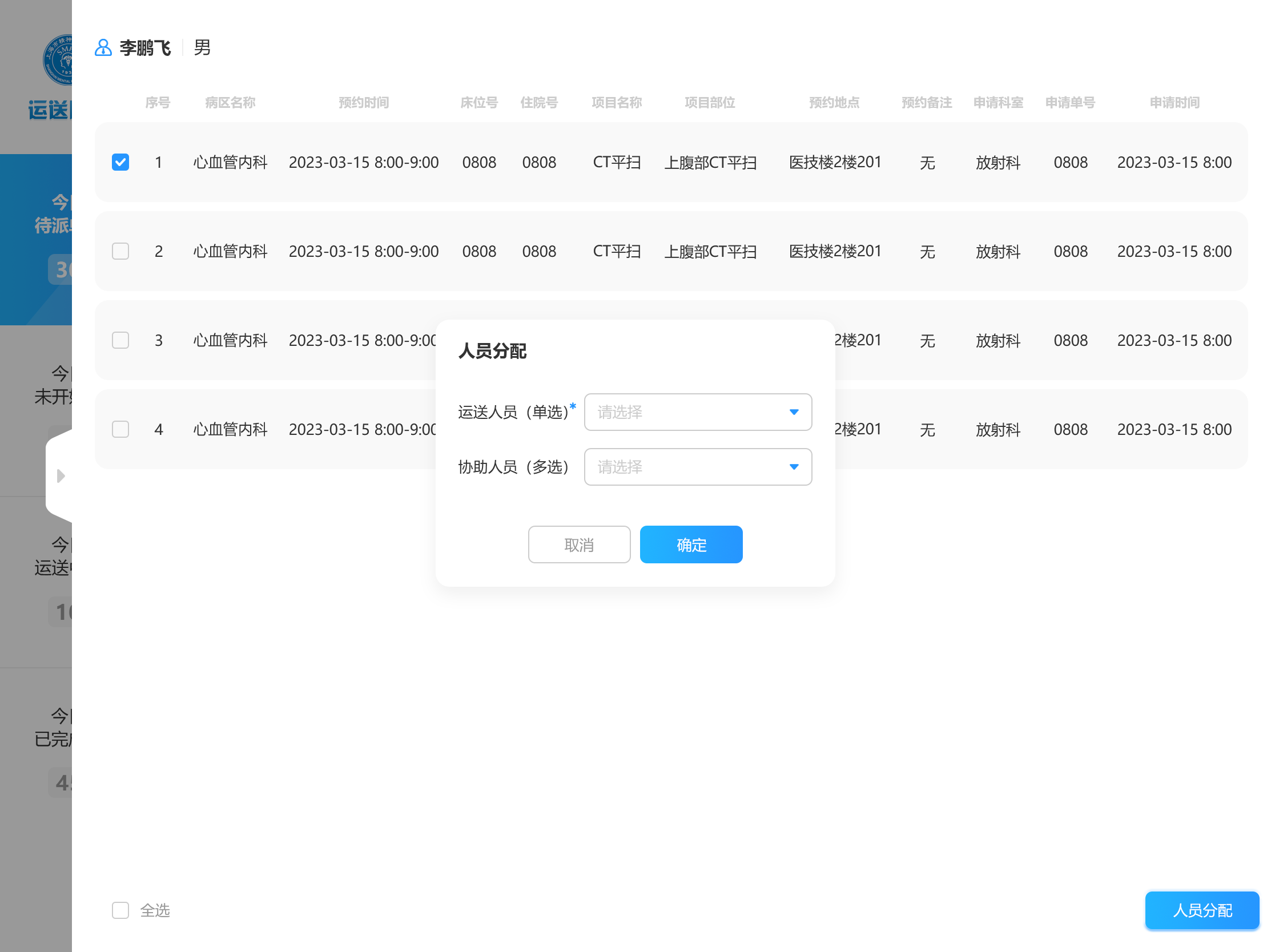Viewport: 1271px width, 952px height.
Task: Click the 确定 button in dialog
Action: click(x=691, y=544)
